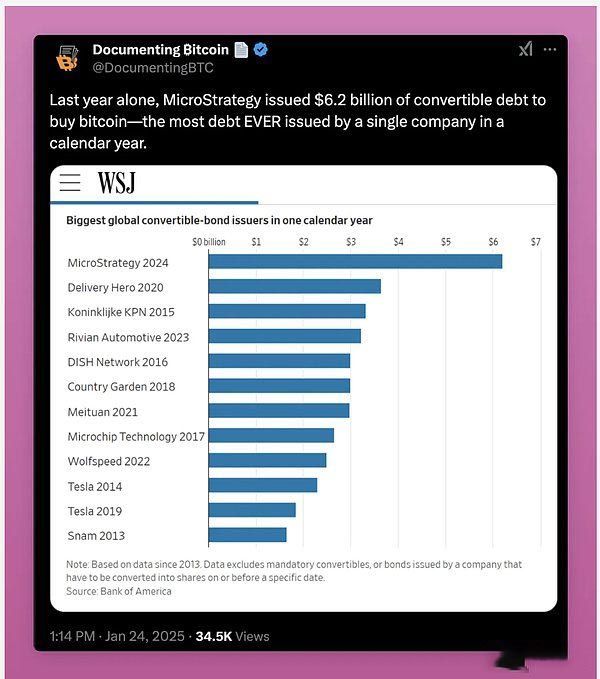600x679 pixels.
Task: Click the Tesla 2014 bar
Action: click(262, 485)
